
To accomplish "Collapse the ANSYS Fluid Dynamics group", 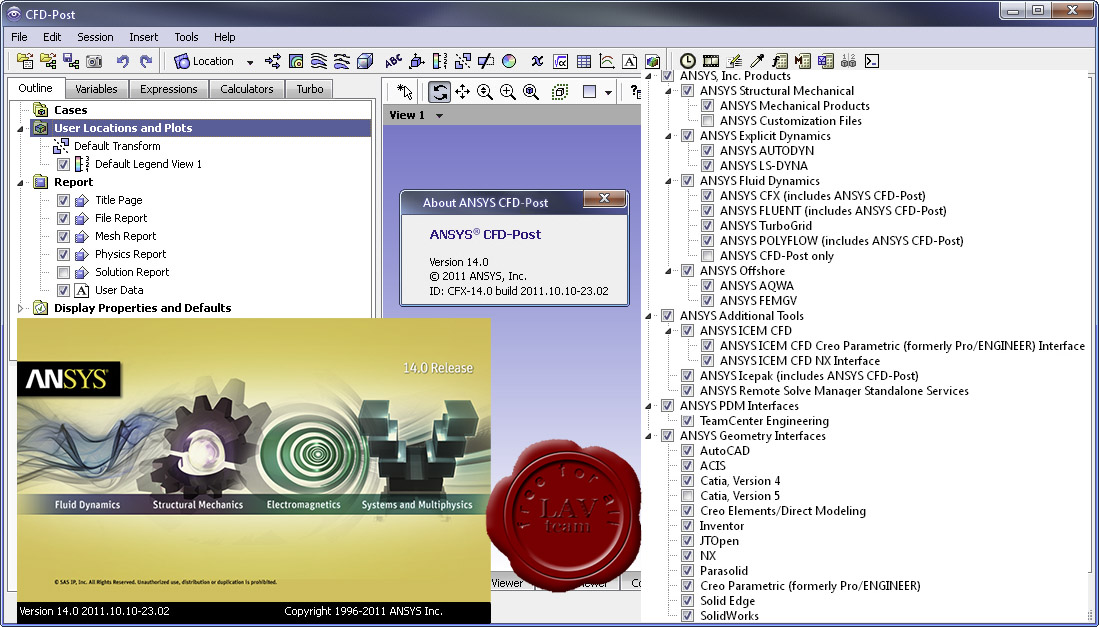I will coord(668,181).
